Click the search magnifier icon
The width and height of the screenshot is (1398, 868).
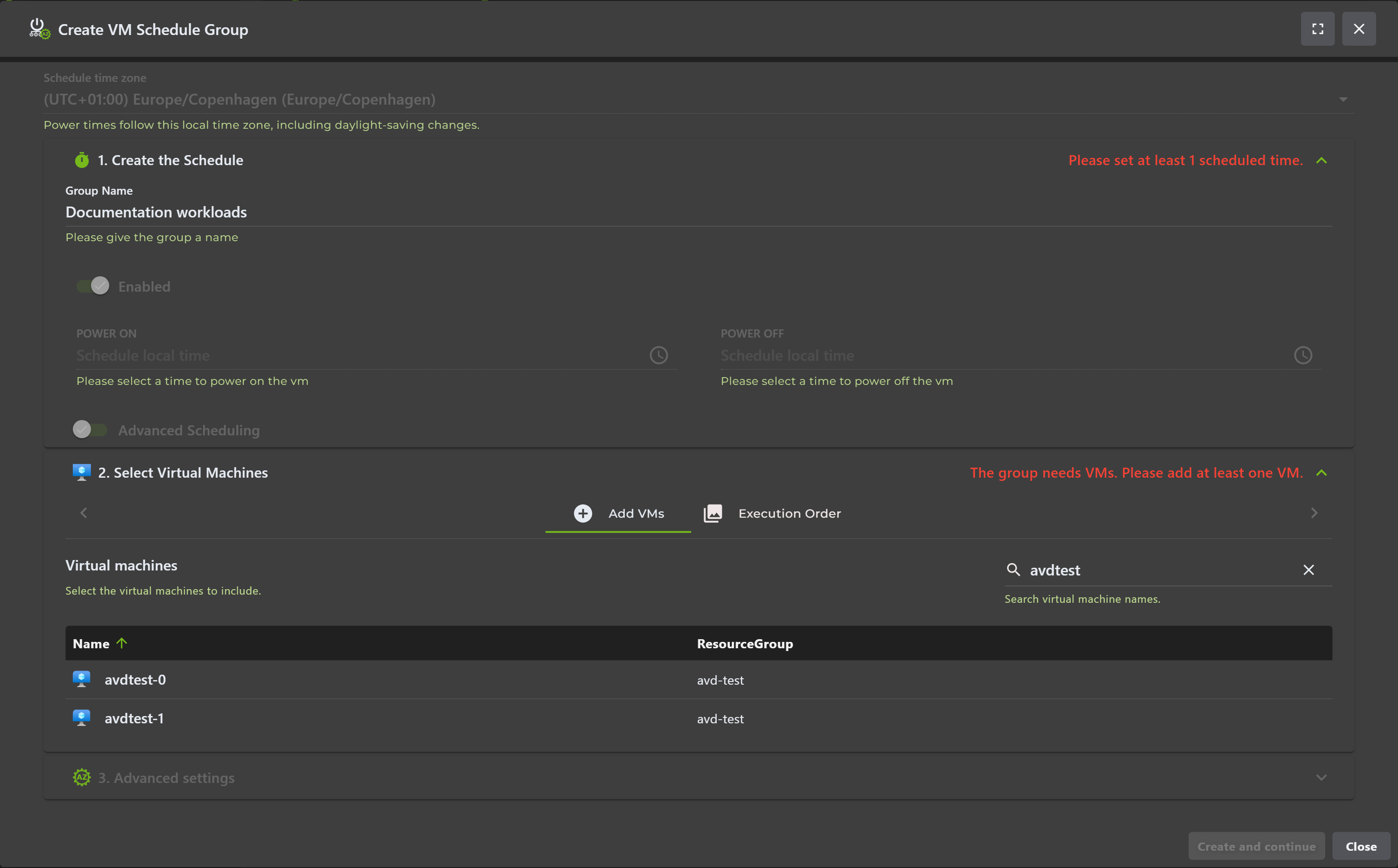click(x=1013, y=570)
